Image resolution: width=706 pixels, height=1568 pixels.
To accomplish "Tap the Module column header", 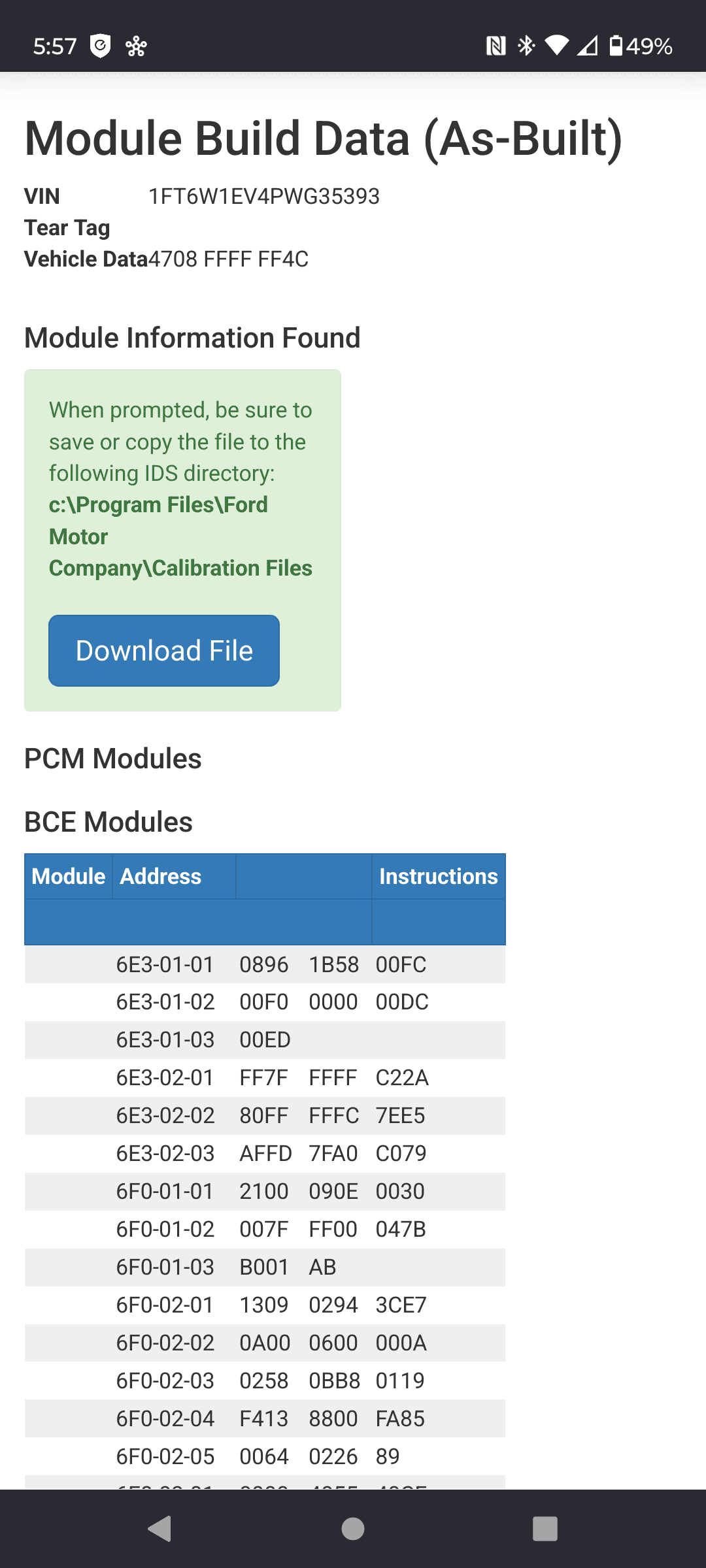I will pos(69,876).
